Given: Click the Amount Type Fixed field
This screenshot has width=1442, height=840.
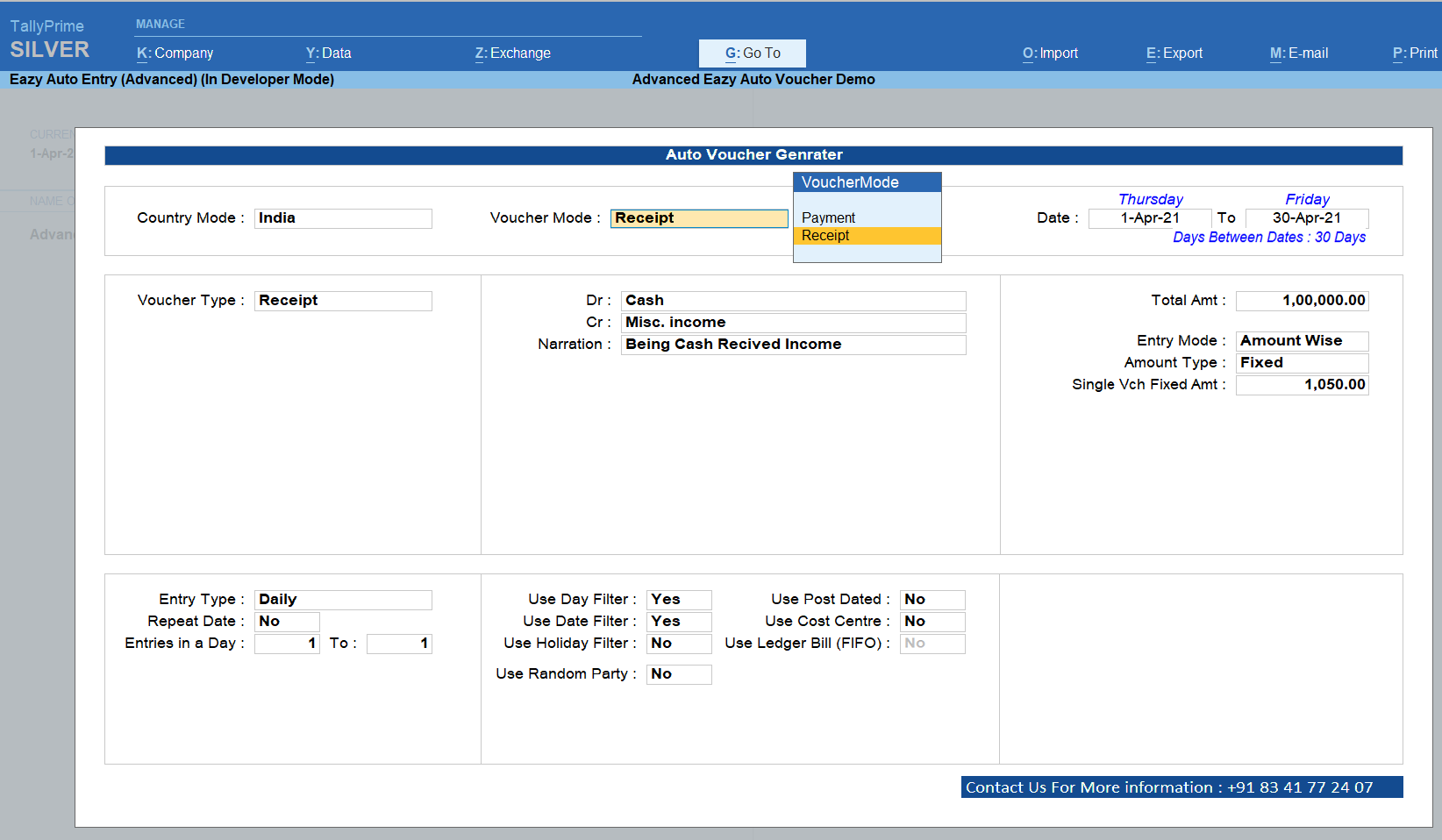Looking at the screenshot, I should [x=1303, y=363].
